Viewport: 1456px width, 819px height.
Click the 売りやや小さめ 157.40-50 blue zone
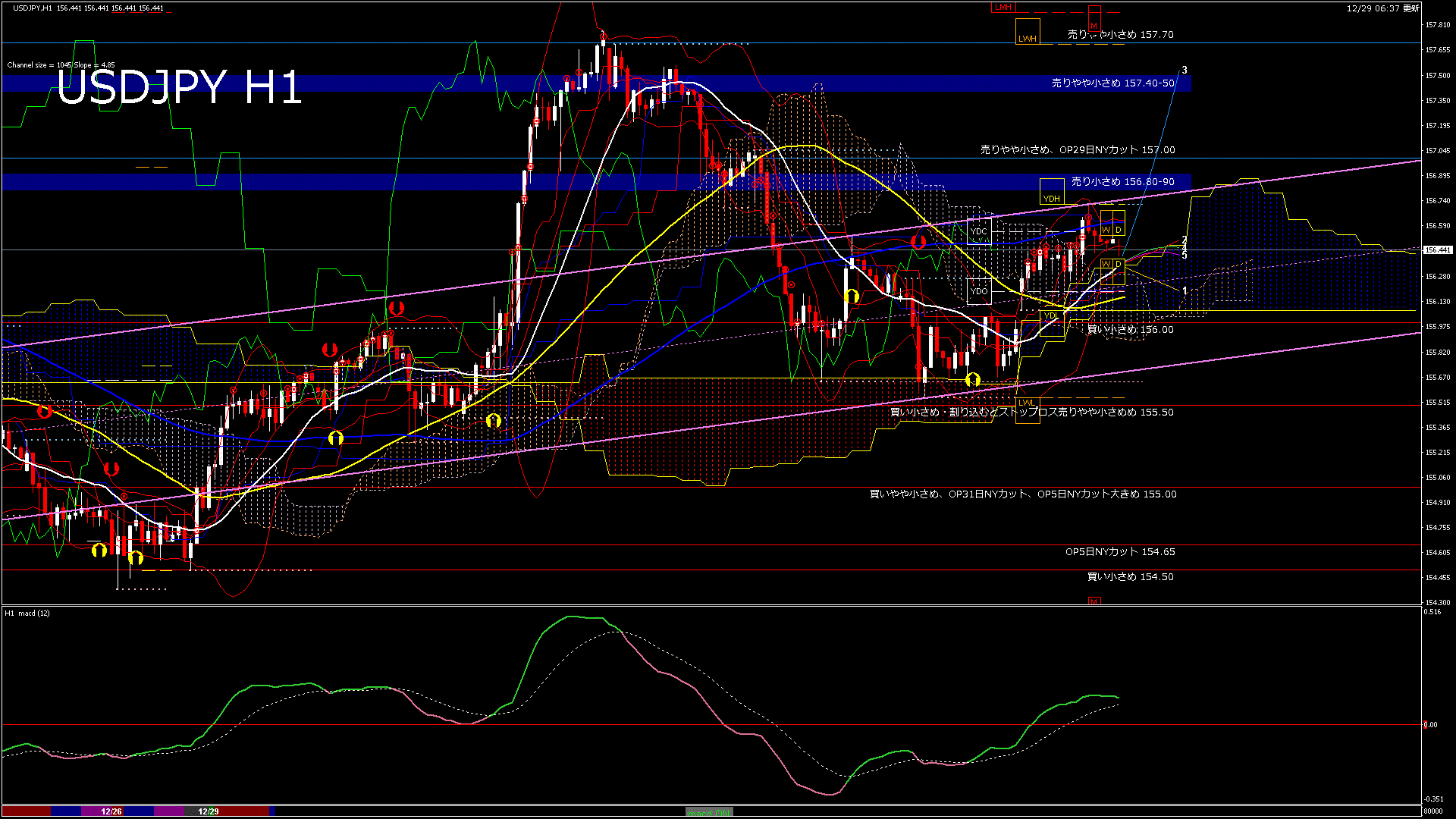pyautogui.click(x=1112, y=83)
